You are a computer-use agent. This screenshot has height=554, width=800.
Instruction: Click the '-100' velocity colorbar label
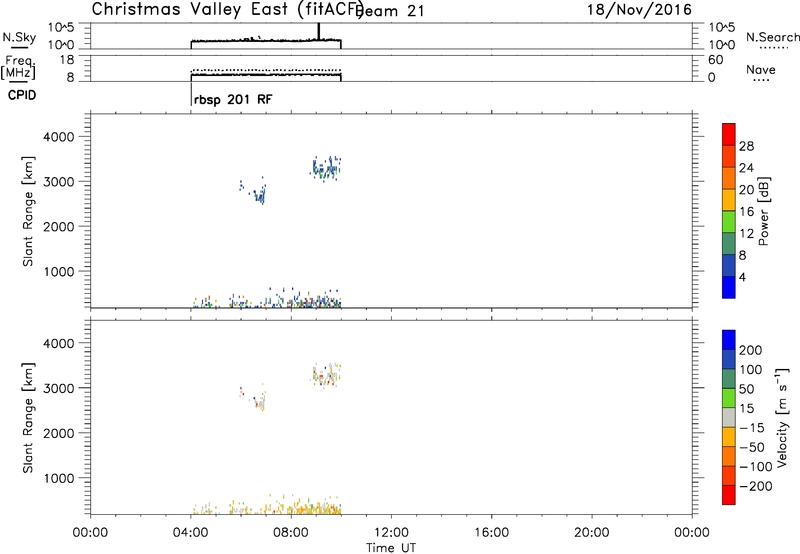pyautogui.click(x=755, y=467)
